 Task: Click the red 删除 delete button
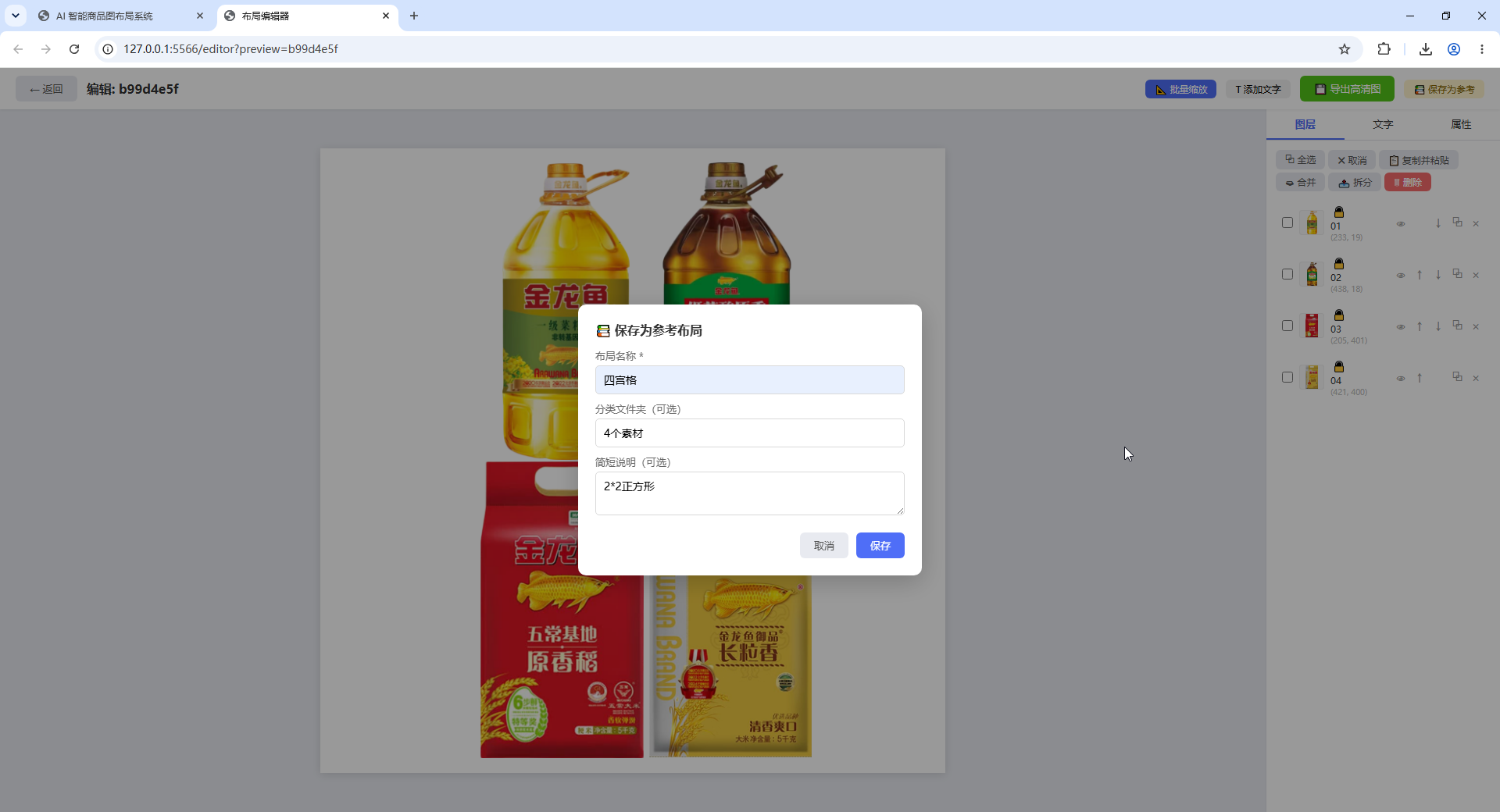tap(1408, 183)
